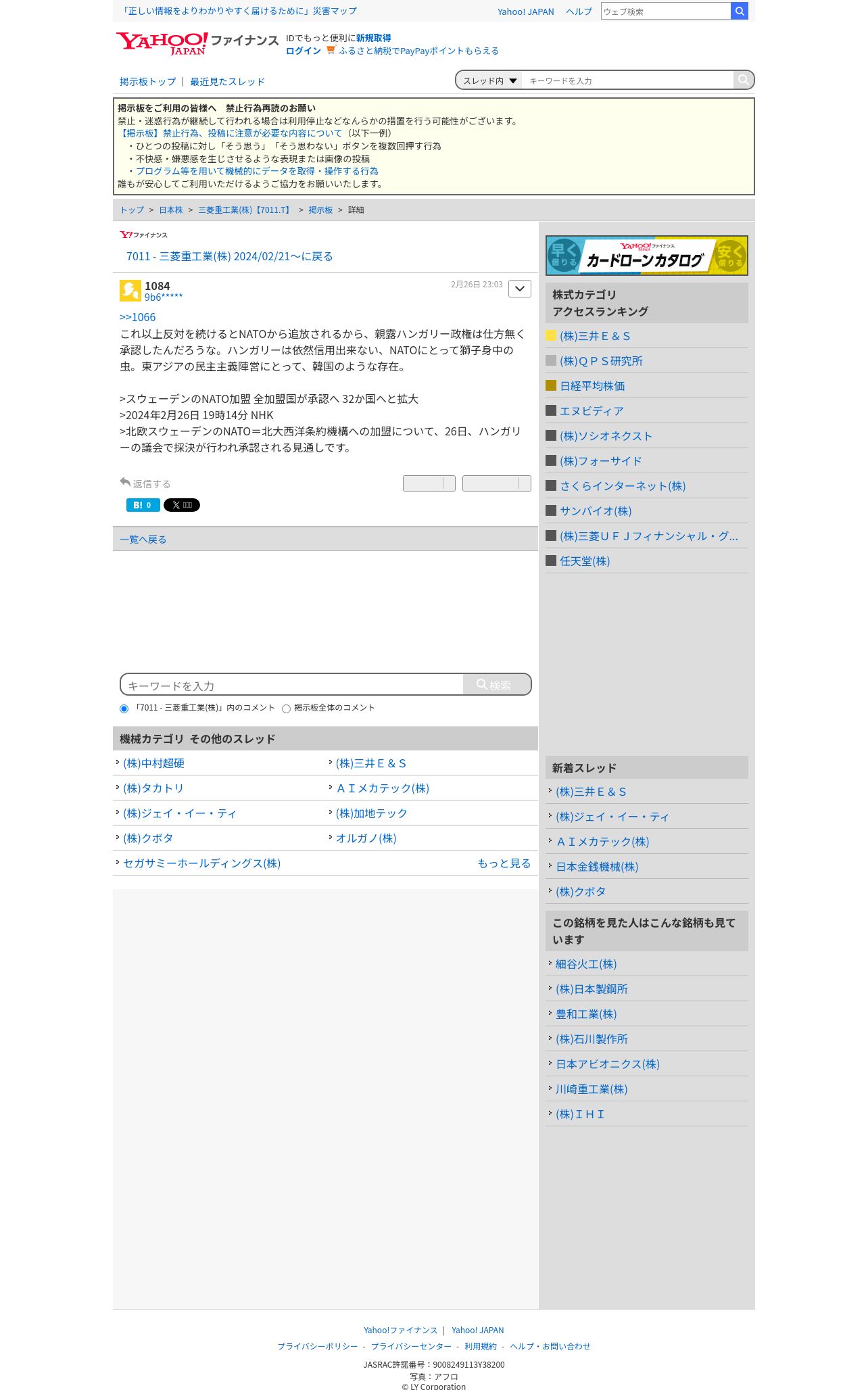
Task: Click the 災害マップ notice link at top
Action: tap(239, 11)
